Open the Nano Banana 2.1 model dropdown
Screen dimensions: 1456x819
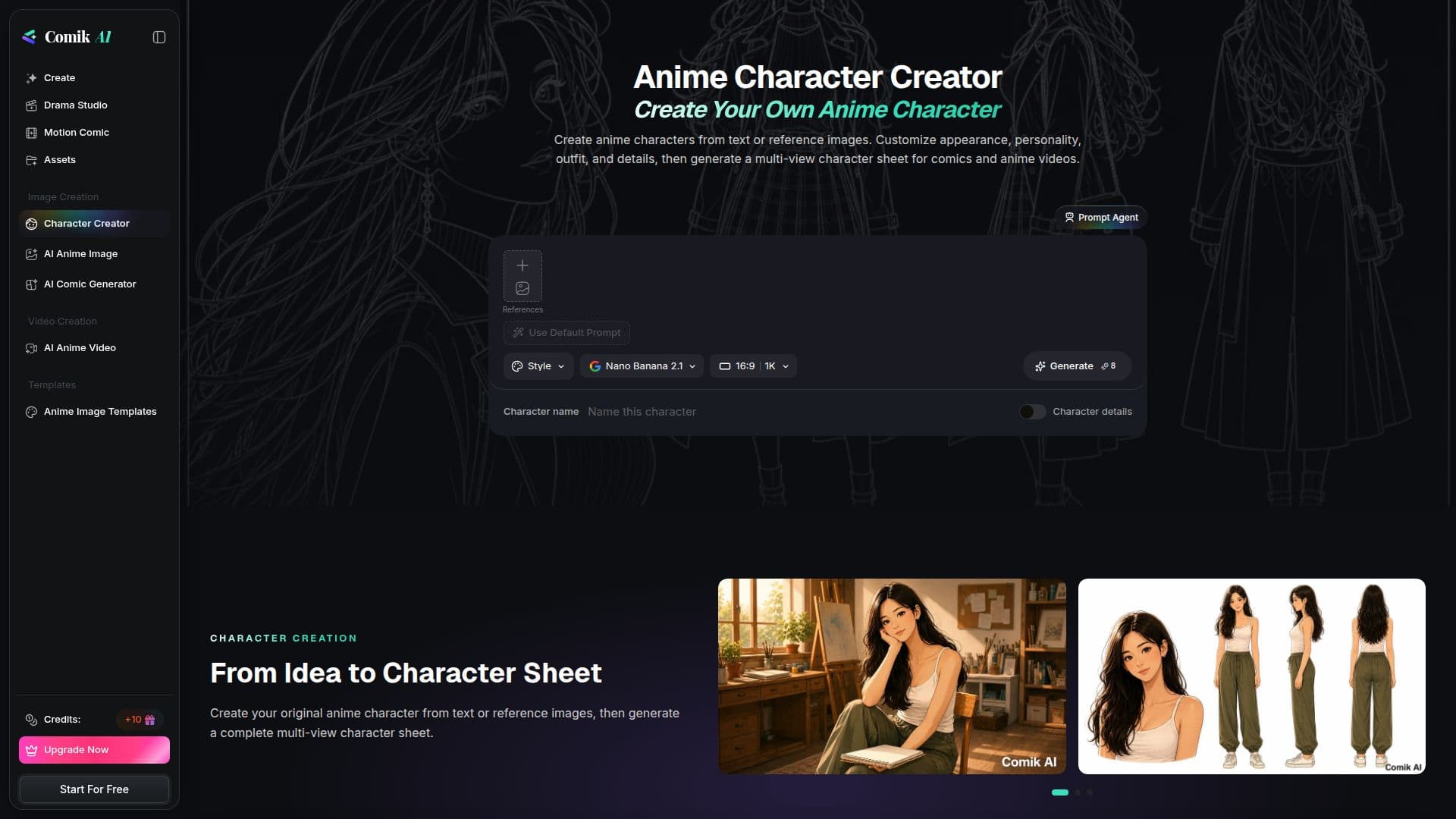tap(642, 366)
